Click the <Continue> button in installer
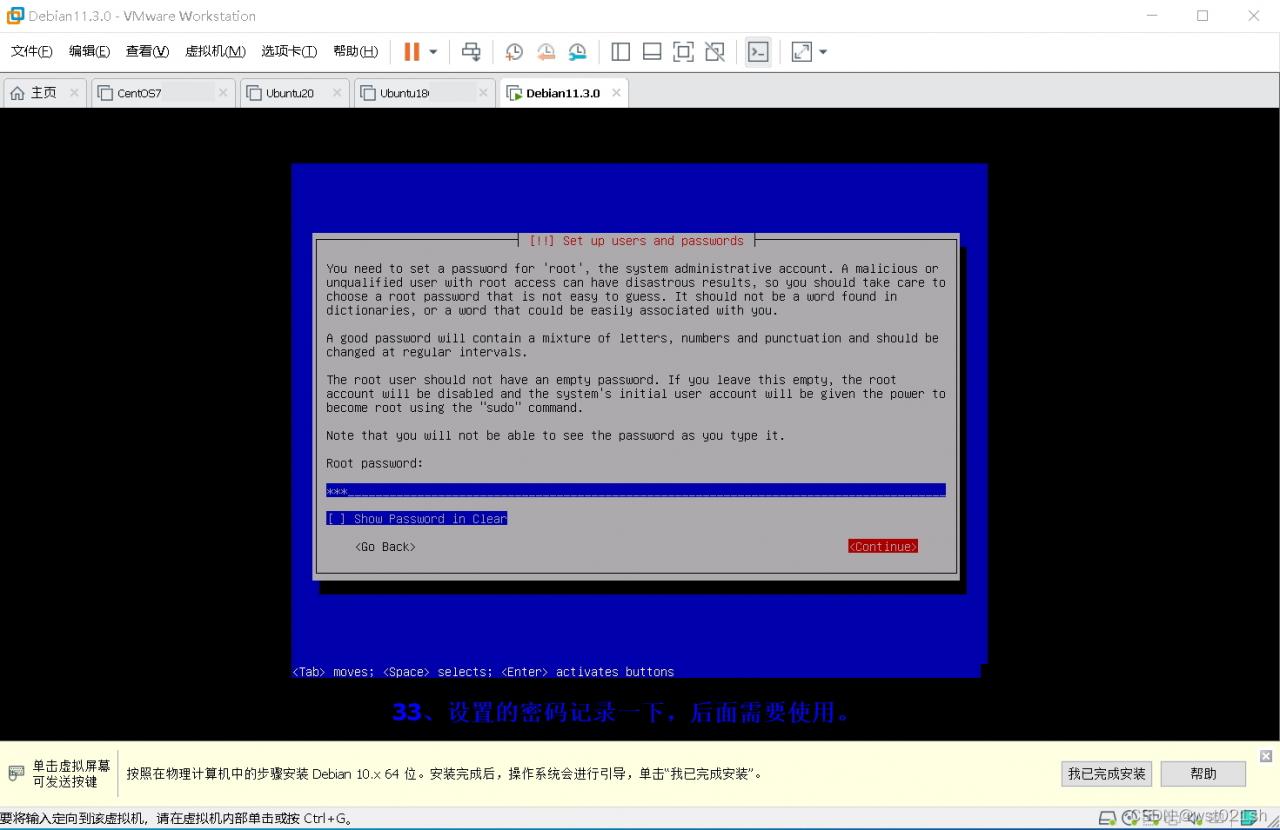This screenshot has height=830, width=1280. [x=883, y=547]
